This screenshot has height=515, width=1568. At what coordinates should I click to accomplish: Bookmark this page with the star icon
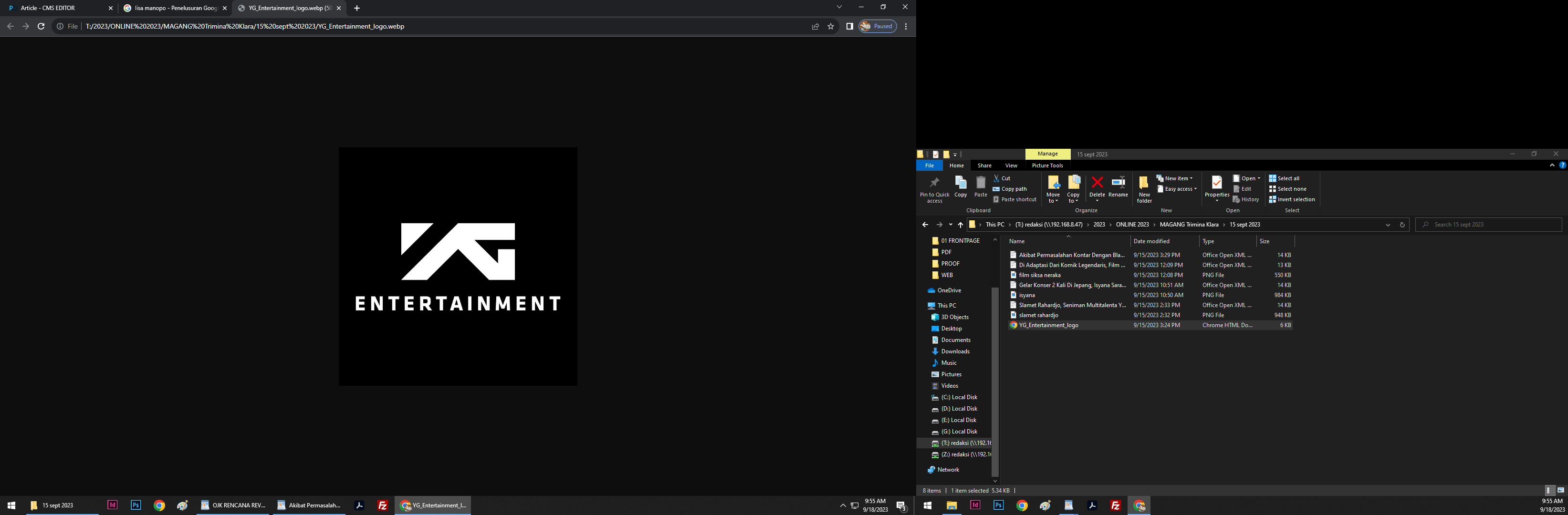[x=831, y=26]
